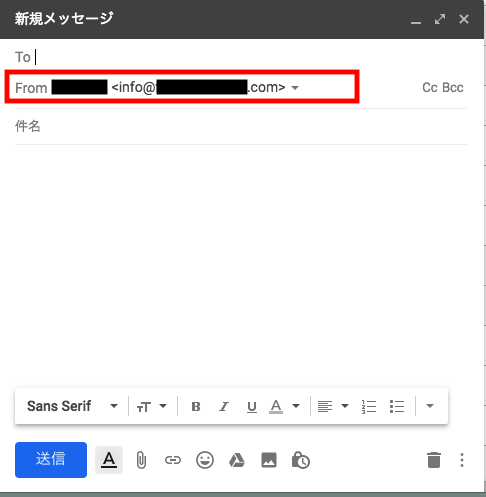
Task: Insert a link with the chain icon
Action: 173,460
